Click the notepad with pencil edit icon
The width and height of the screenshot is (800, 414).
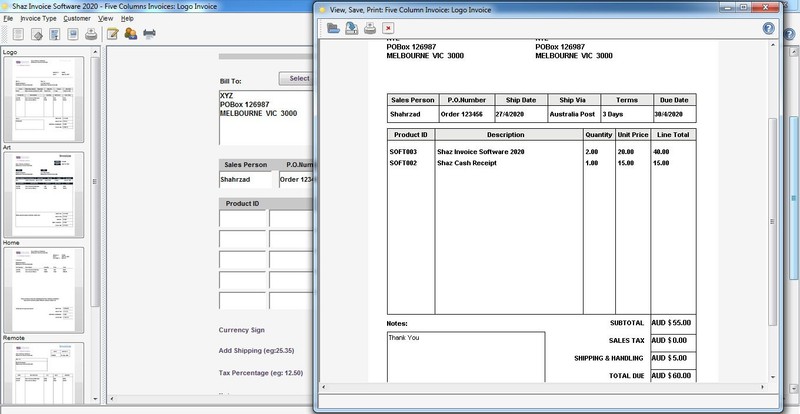pos(113,34)
